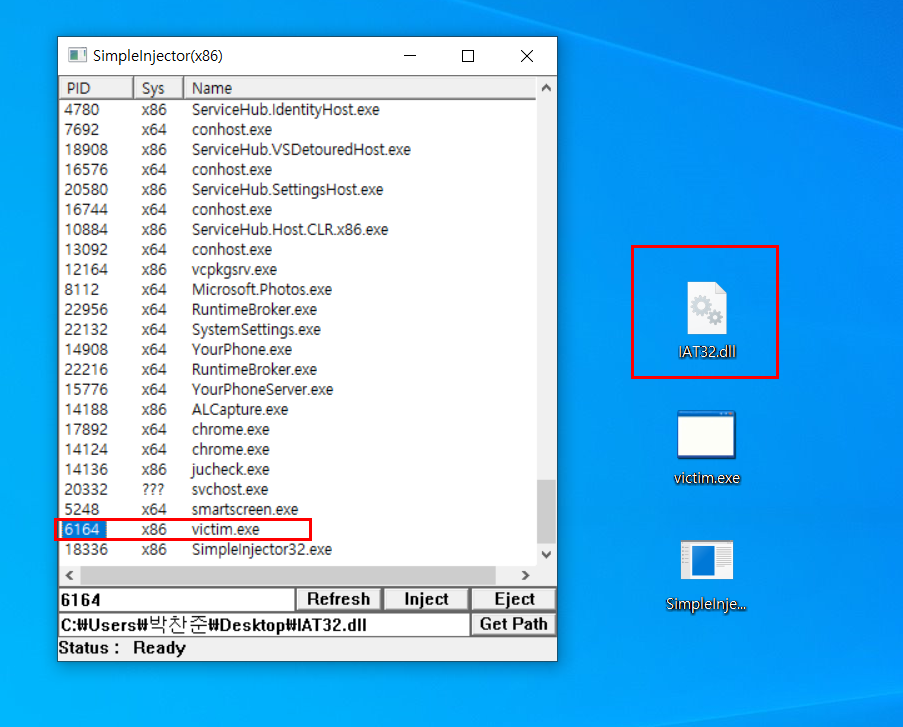Maximize the SimpleInjector window

tap(468, 56)
